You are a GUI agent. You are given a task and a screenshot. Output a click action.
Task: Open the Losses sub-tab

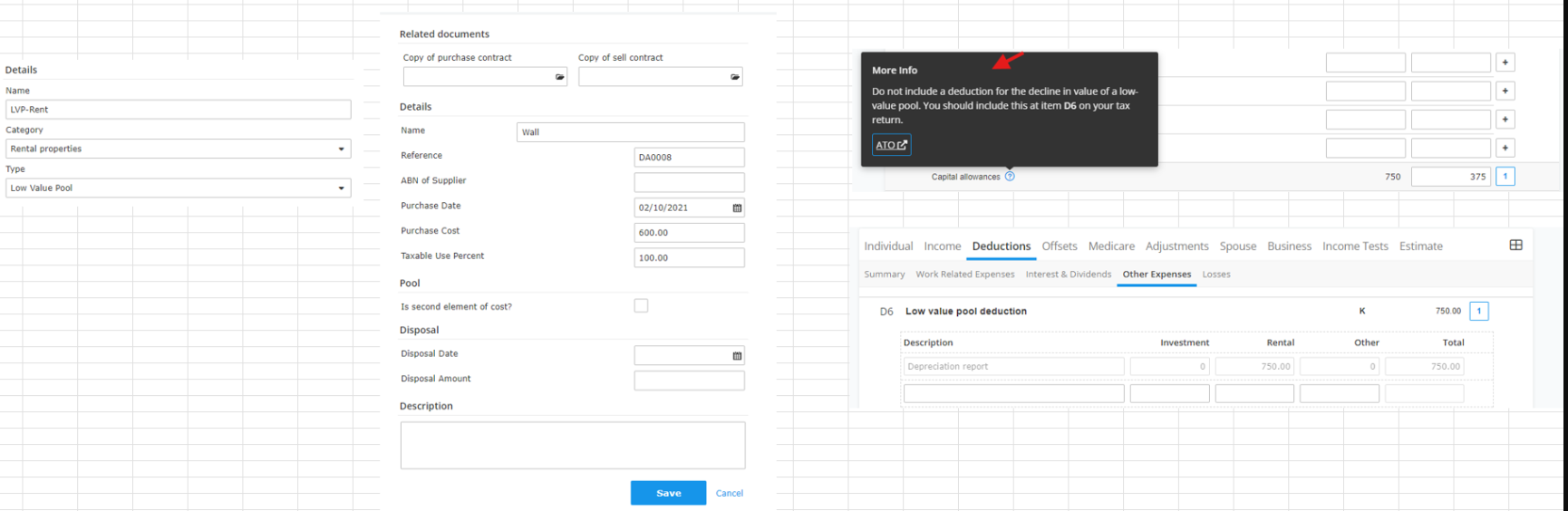(x=1216, y=275)
